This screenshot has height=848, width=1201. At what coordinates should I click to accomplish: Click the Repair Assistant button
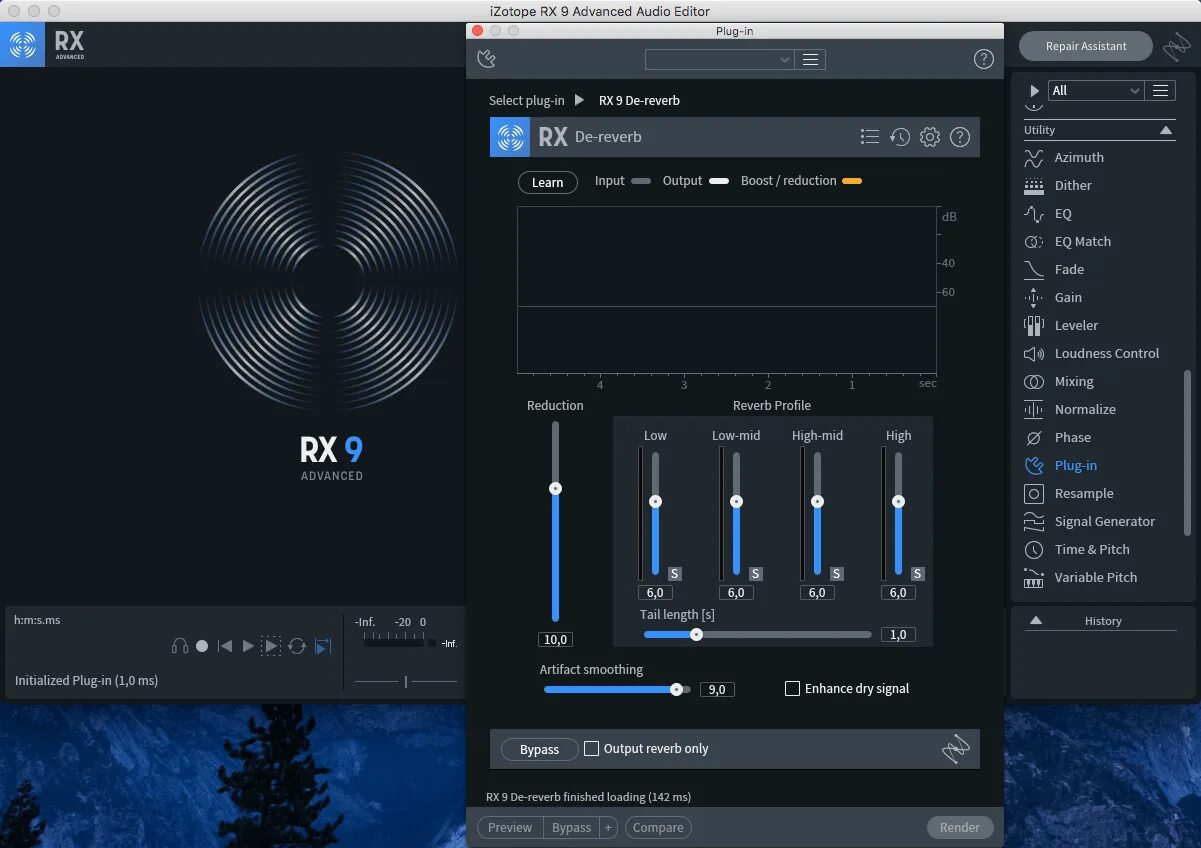point(1085,46)
